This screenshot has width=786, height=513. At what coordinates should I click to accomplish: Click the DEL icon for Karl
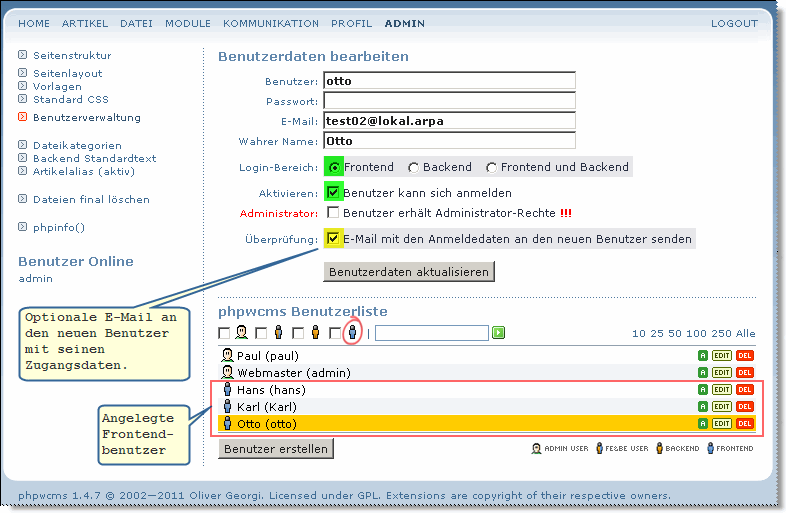[744, 407]
